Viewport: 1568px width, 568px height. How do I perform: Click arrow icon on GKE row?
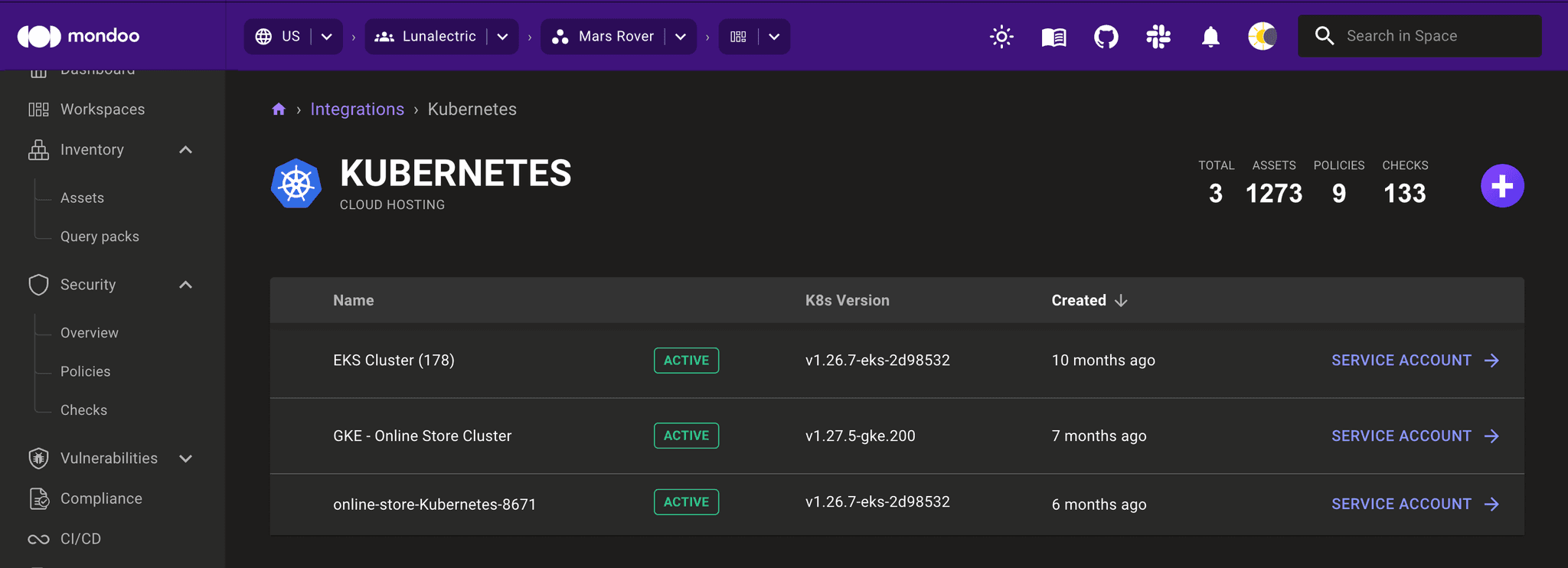coord(1491,436)
